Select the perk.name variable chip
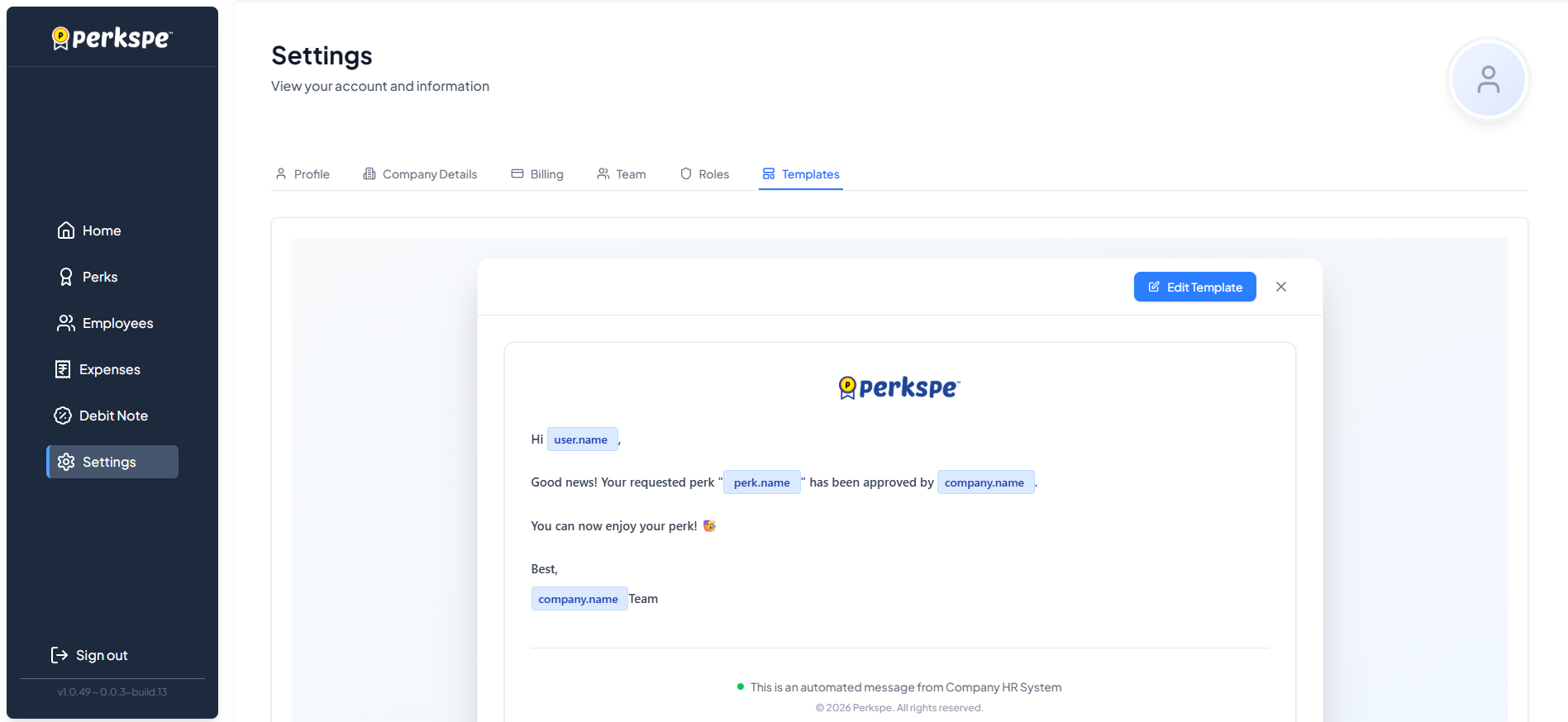Image resolution: width=1568 pixels, height=722 pixels. coord(761,482)
